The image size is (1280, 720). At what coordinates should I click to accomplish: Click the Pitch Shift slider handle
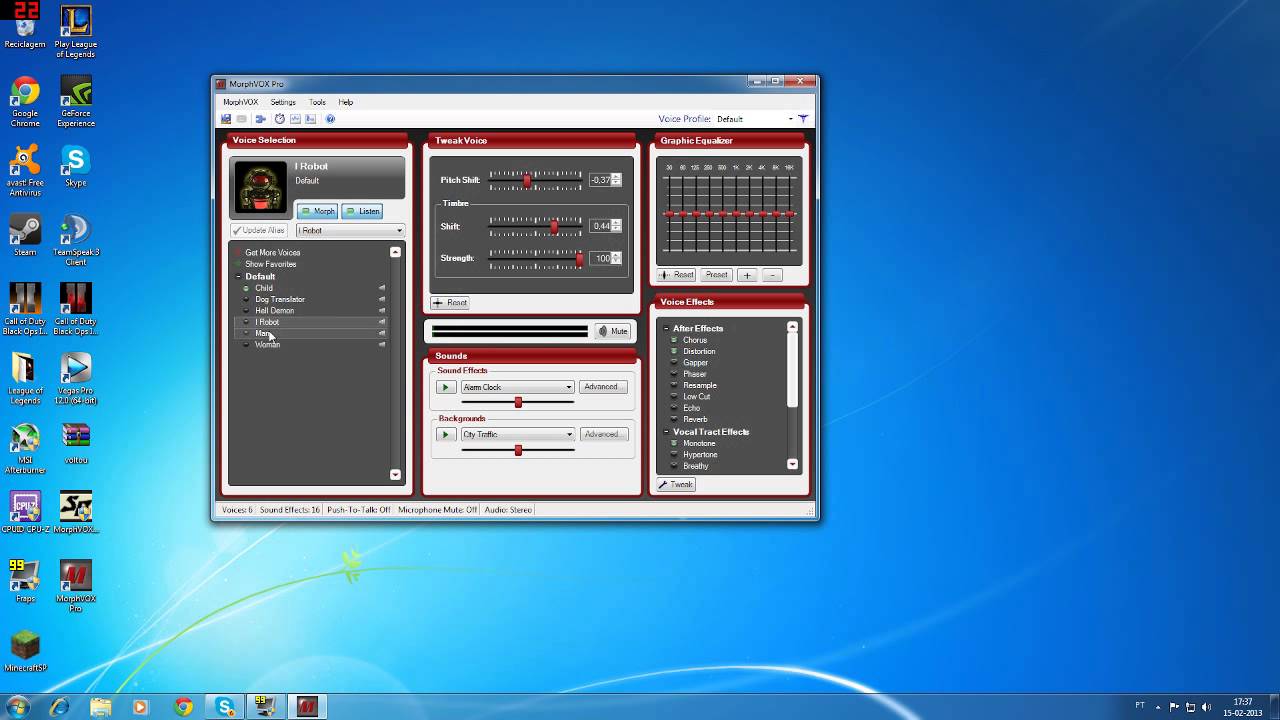(x=527, y=180)
